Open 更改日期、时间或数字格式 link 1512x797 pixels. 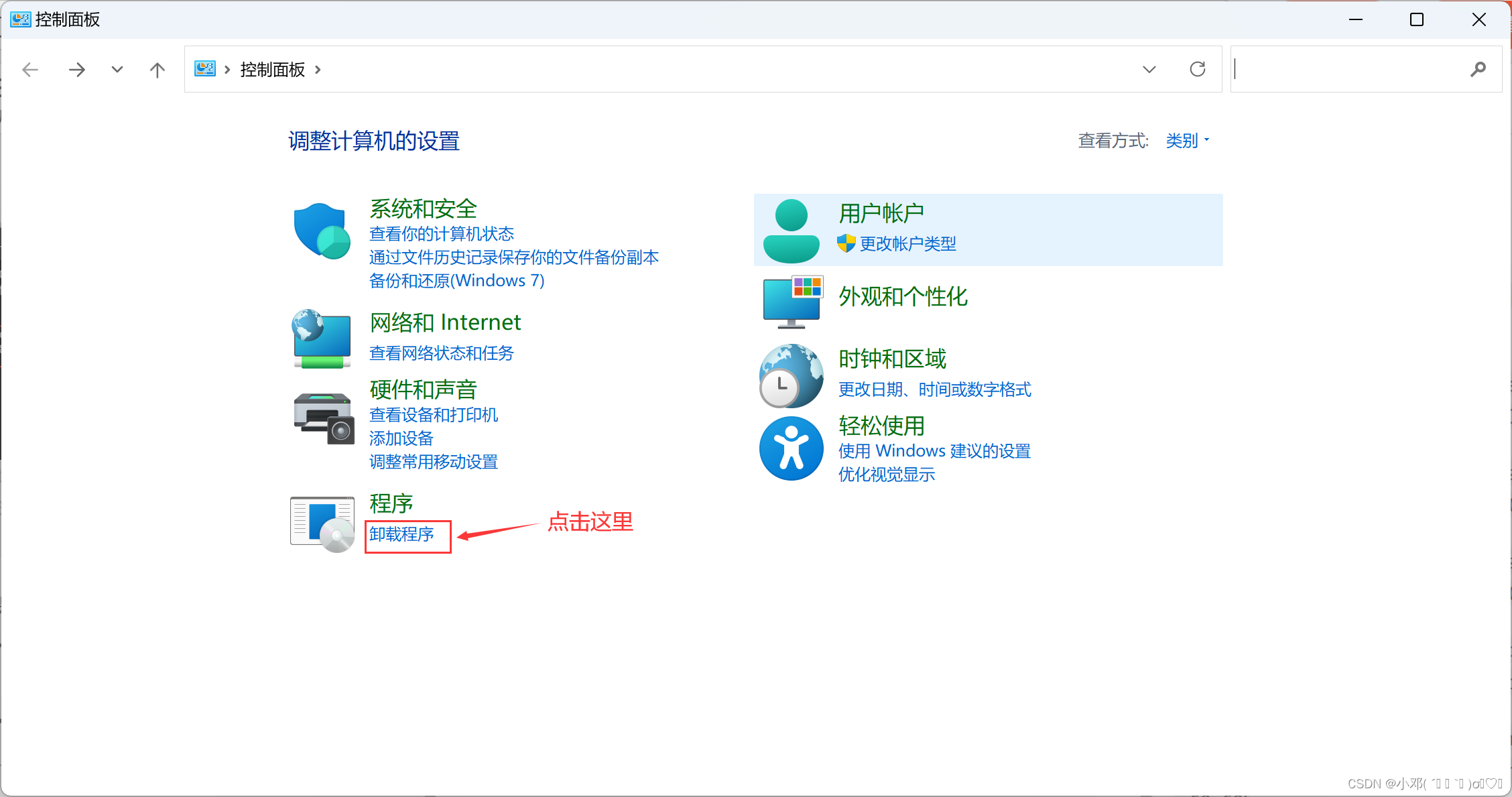[935, 389]
